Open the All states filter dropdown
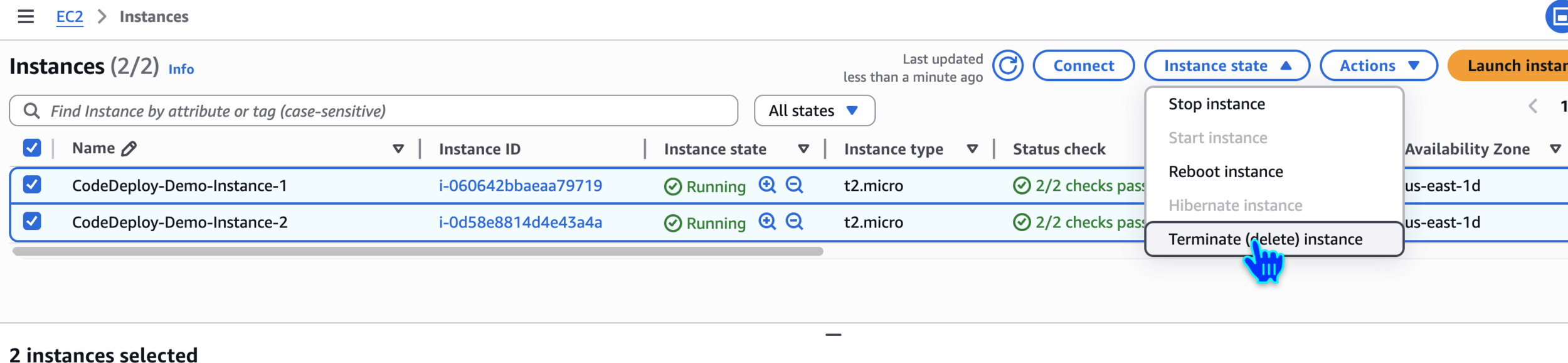Viewport: 1568px width, 363px height. [814, 111]
